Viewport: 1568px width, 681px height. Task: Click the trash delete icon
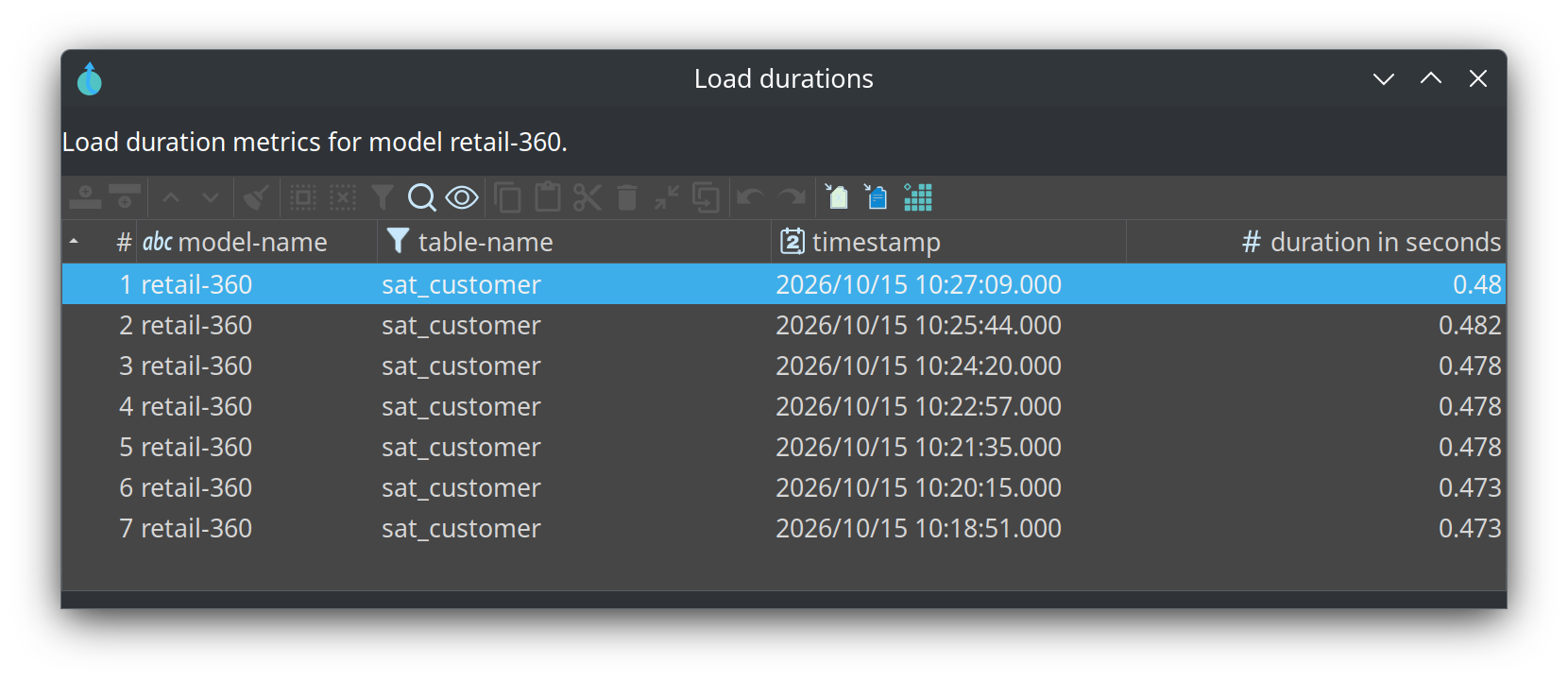626,197
